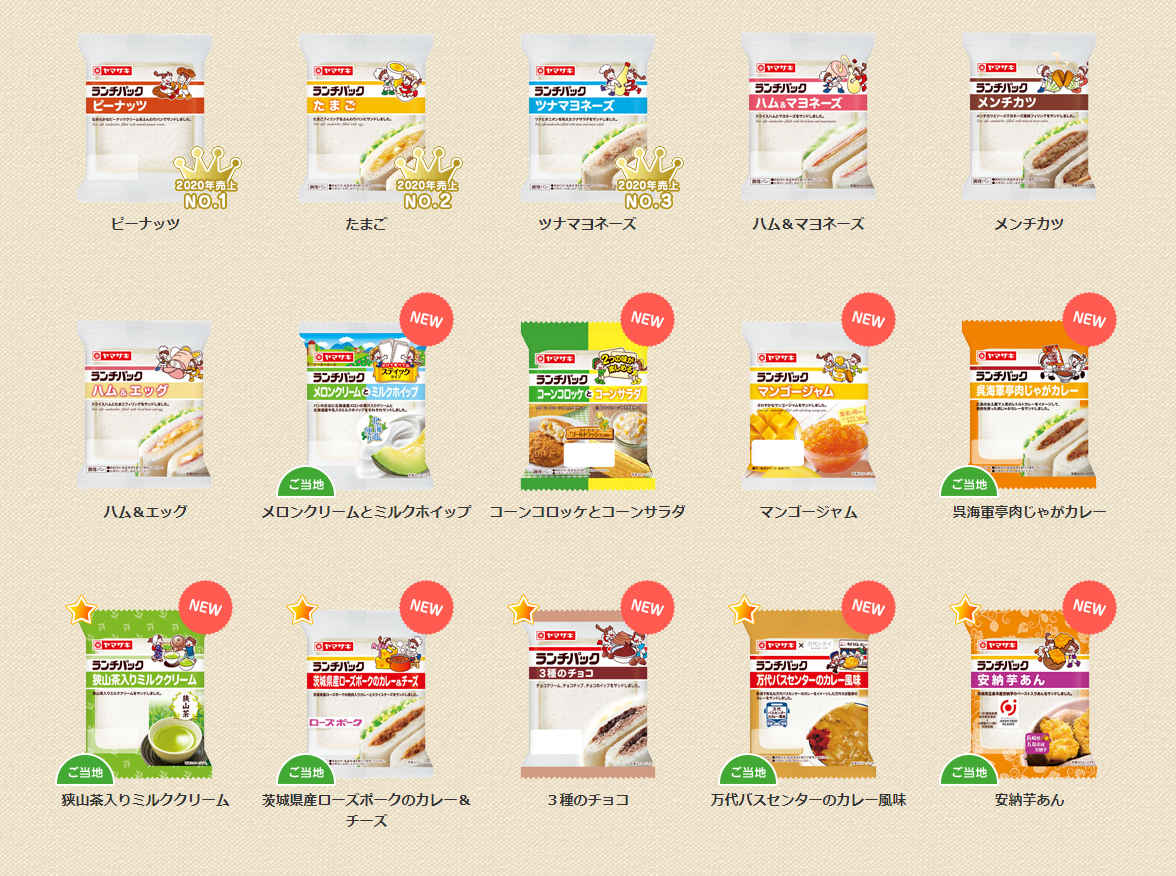Click the star icon on 狭山茶入りミルククリーム
1176x876 pixels.
pyautogui.click(x=80, y=610)
